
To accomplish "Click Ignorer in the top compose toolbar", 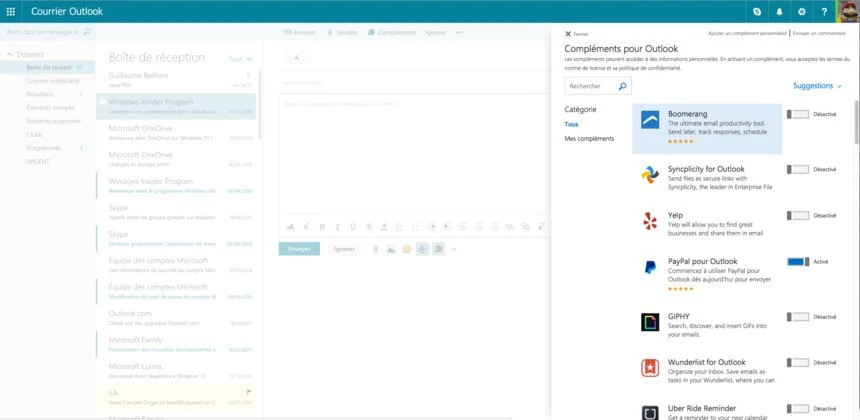I will point(435,32).
